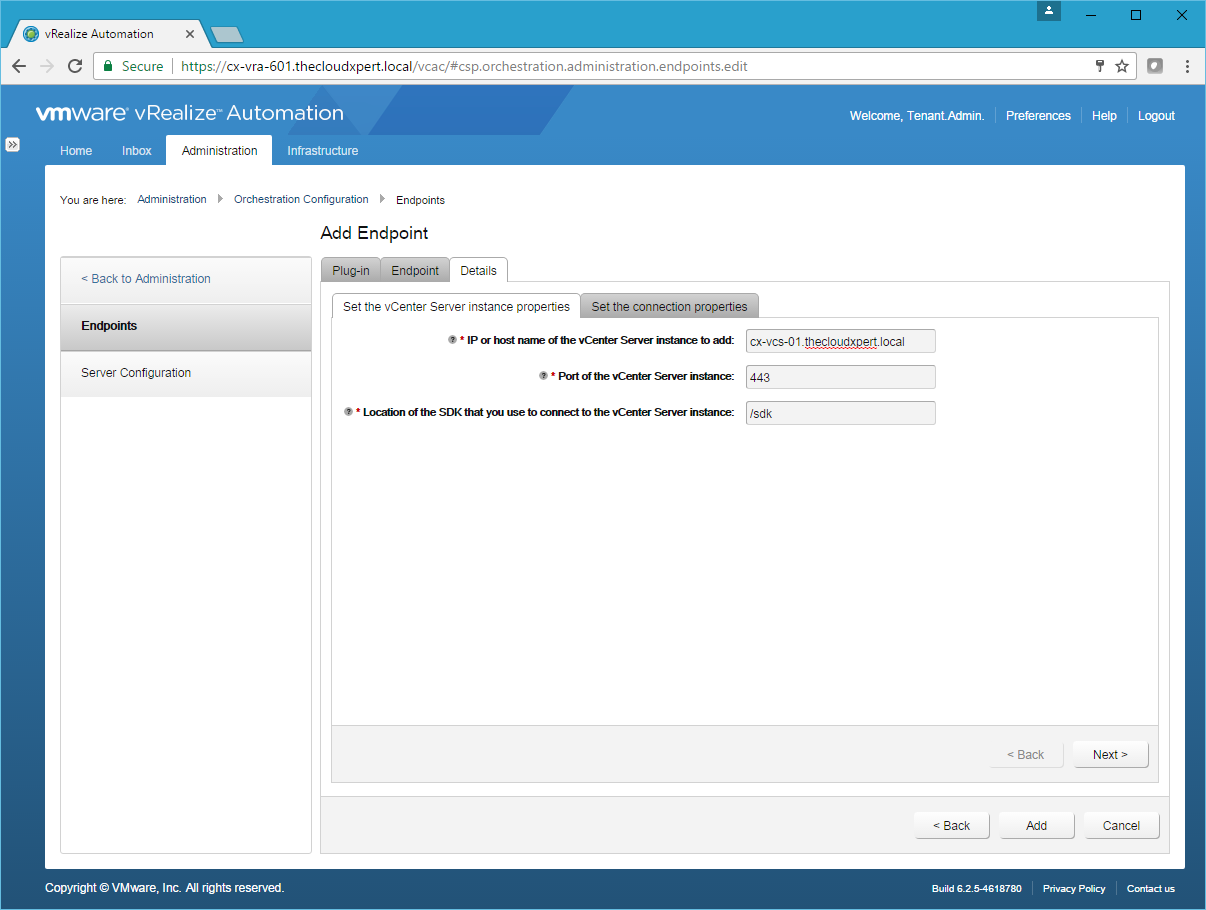The image size is (1206, 910).
Task: Click the browser reload icon
Action: pyautogui.click(x=74, y=66)
